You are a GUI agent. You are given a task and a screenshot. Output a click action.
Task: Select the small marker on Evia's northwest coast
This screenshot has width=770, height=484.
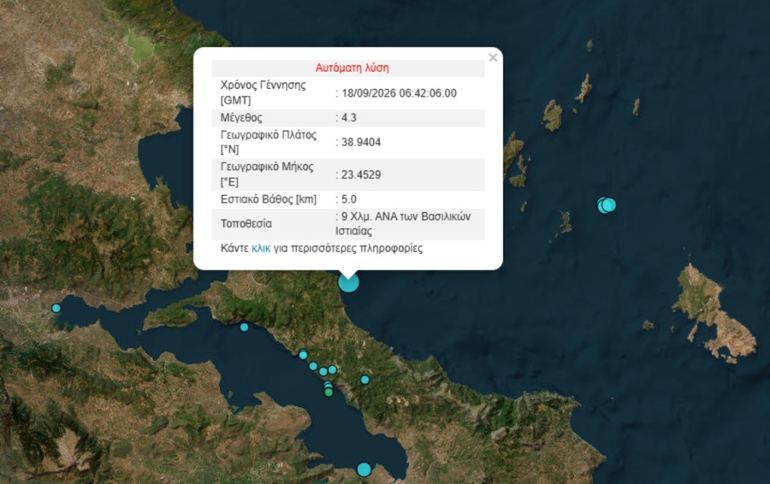(x=244, y=327)
